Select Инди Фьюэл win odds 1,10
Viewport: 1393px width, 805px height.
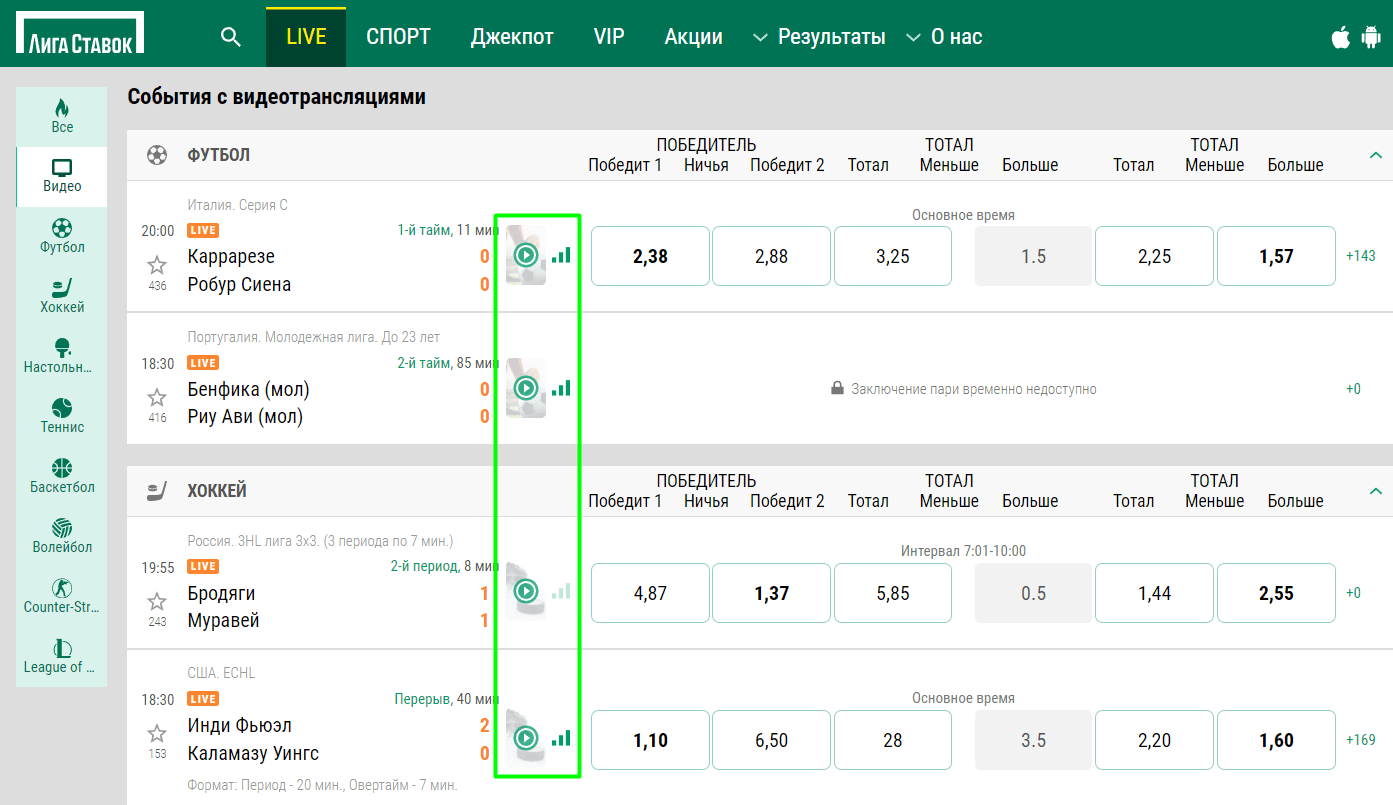coord(651,740)
